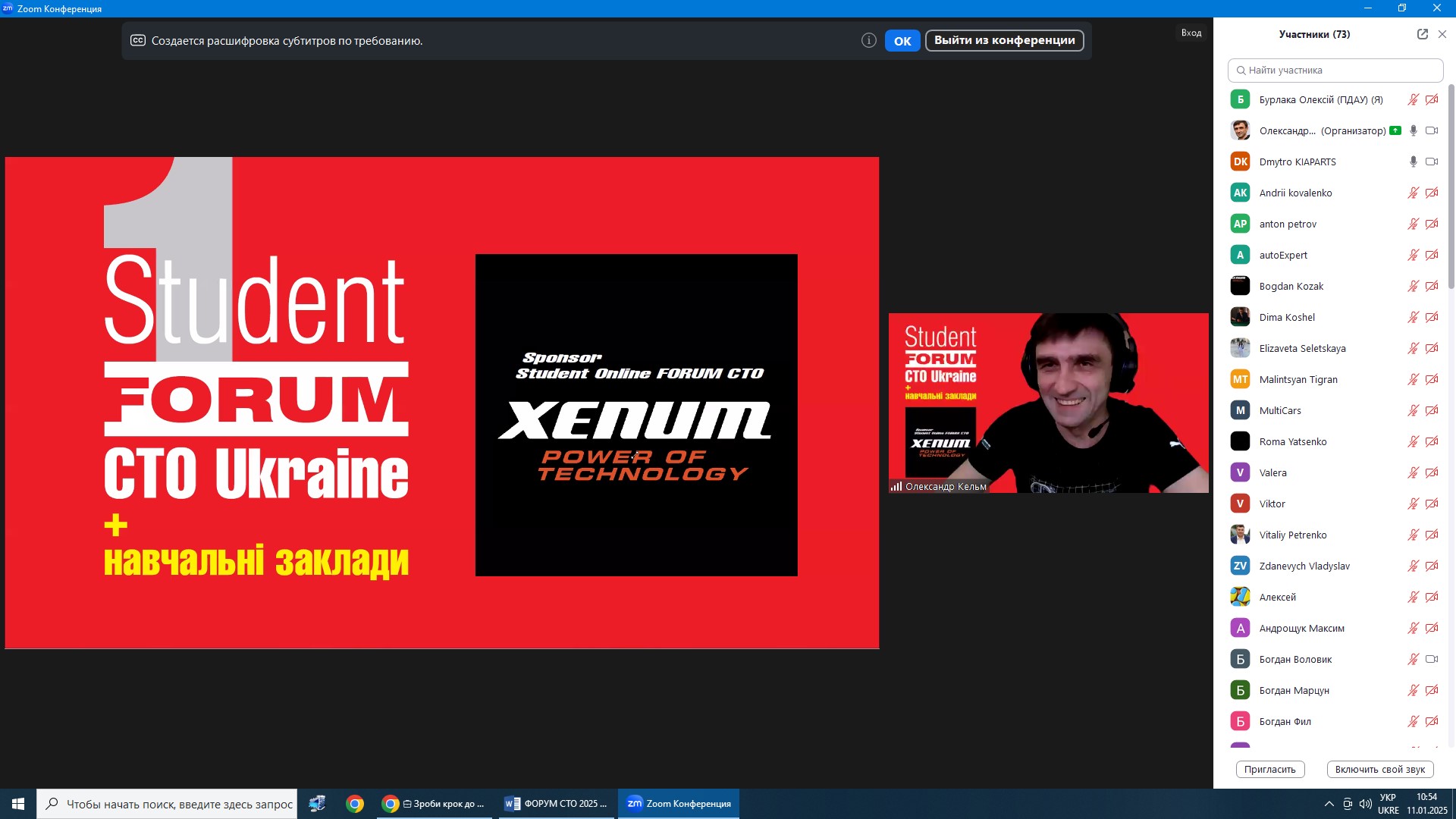Screen dimensions: 1456x819
Task: Click muted mic icon for Бурлака Олексій
Action: pyautogui.click(x=1414, y=99)
